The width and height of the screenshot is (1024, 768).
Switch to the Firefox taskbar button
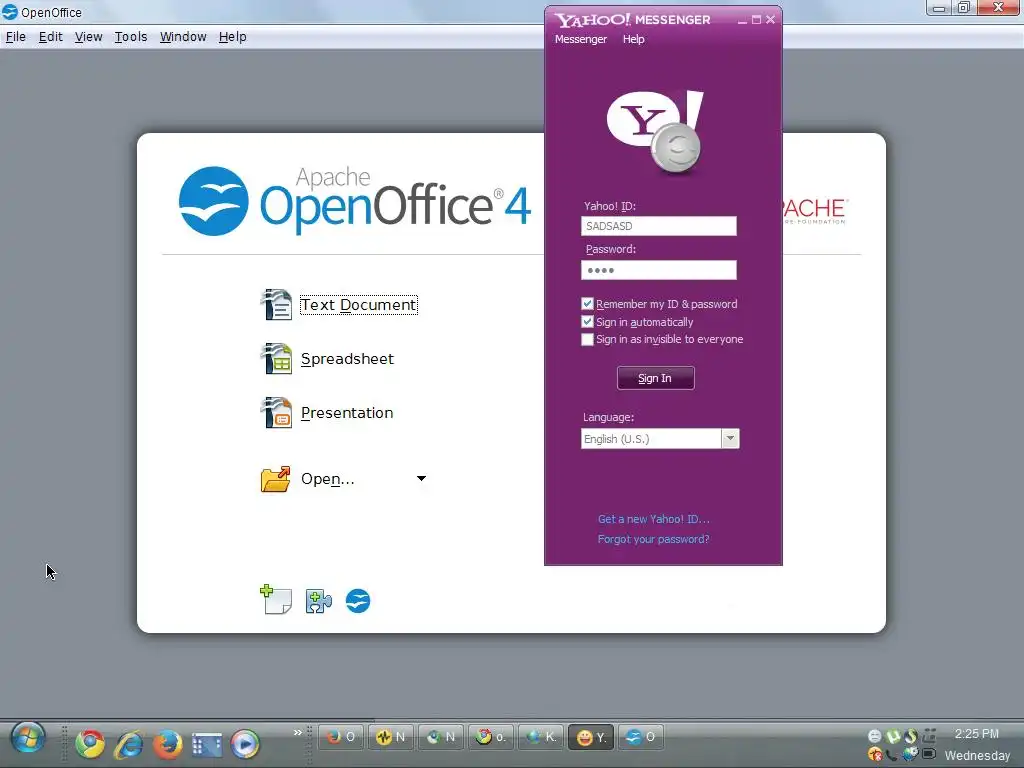click(340, 737)
